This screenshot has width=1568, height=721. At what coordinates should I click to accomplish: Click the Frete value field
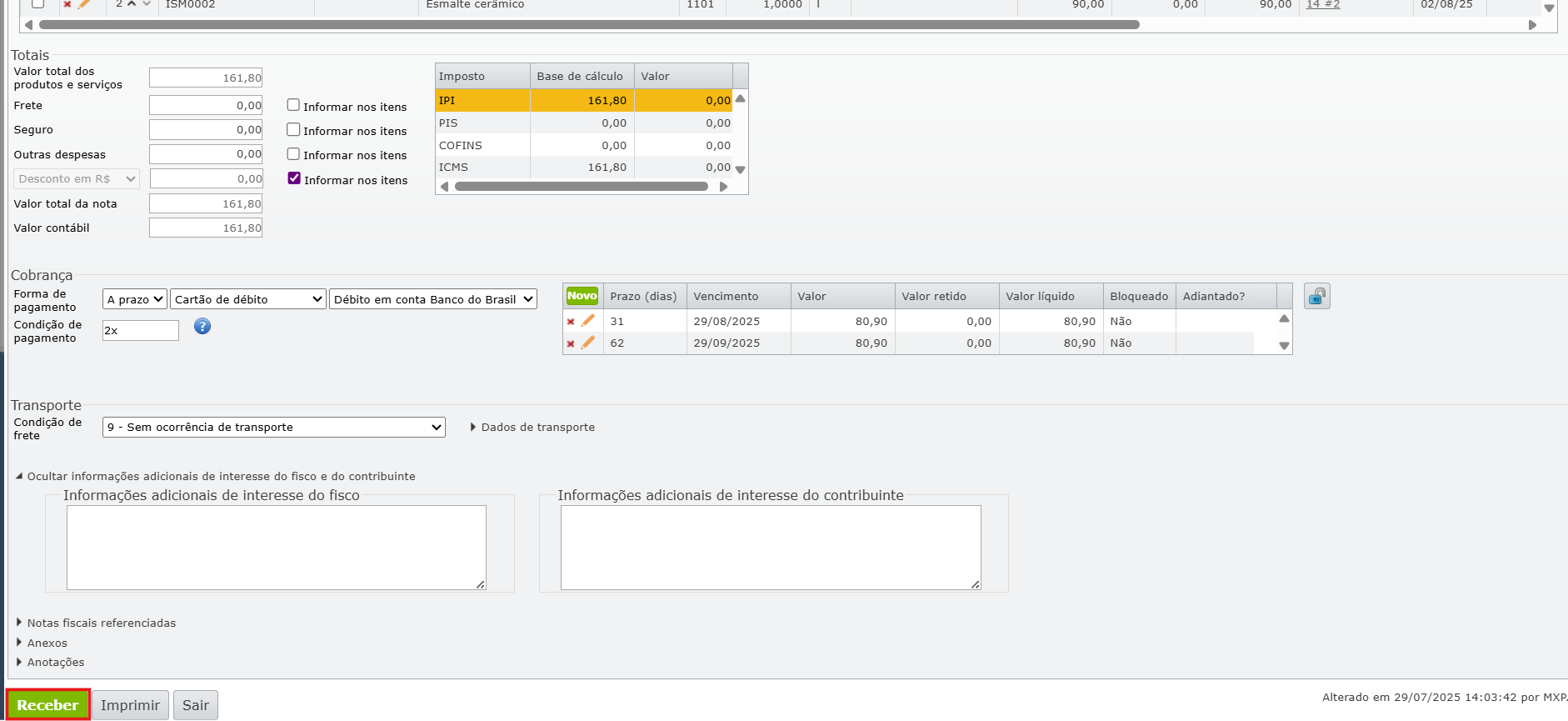click(206, 106)
